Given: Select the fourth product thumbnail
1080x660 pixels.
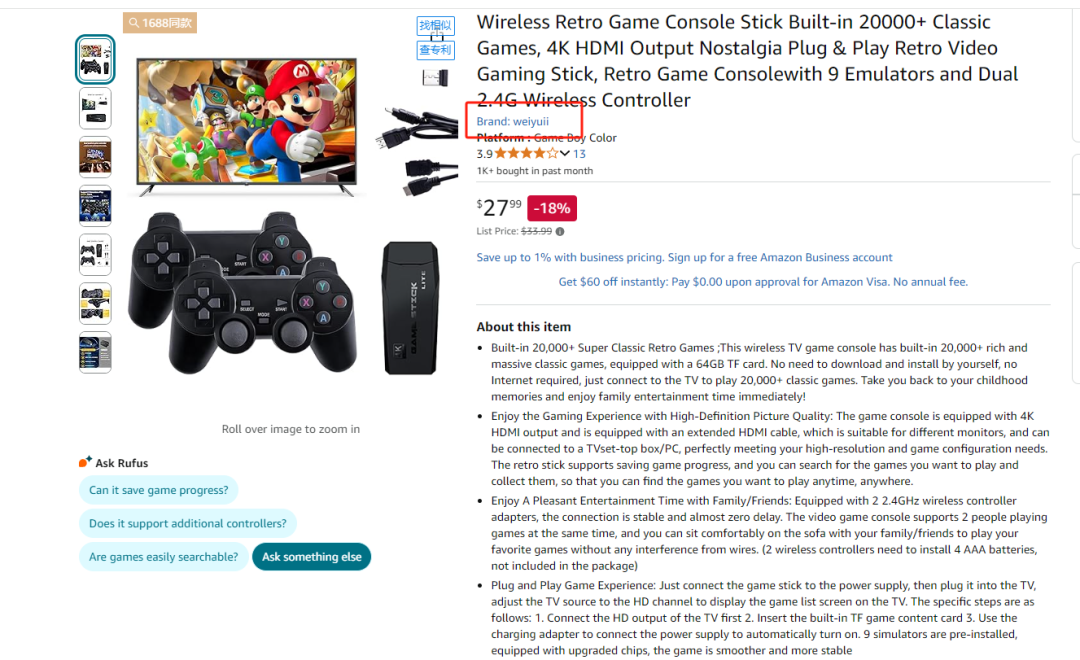Looking at the screenshot, I should coord(95,206).
